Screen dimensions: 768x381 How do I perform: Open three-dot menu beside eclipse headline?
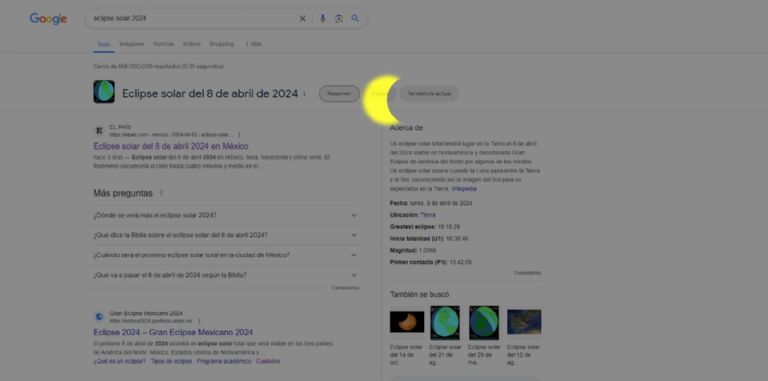tap(304, 94)
